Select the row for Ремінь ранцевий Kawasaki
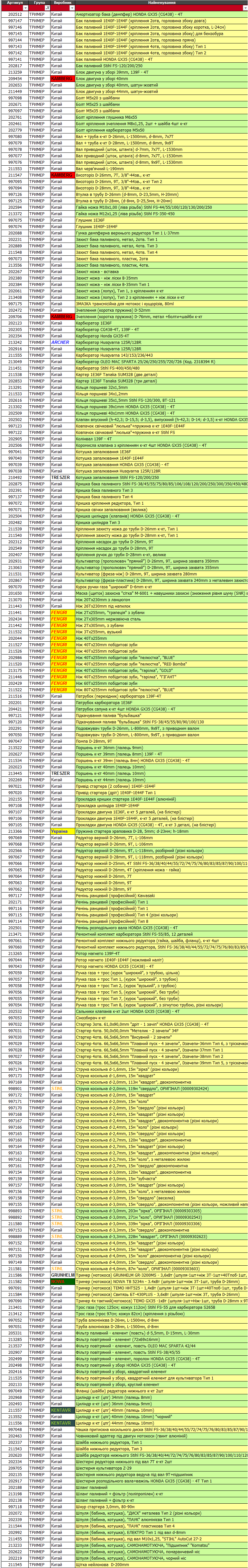The height and width of the screenshot is (1568, 248). (124, 895)
